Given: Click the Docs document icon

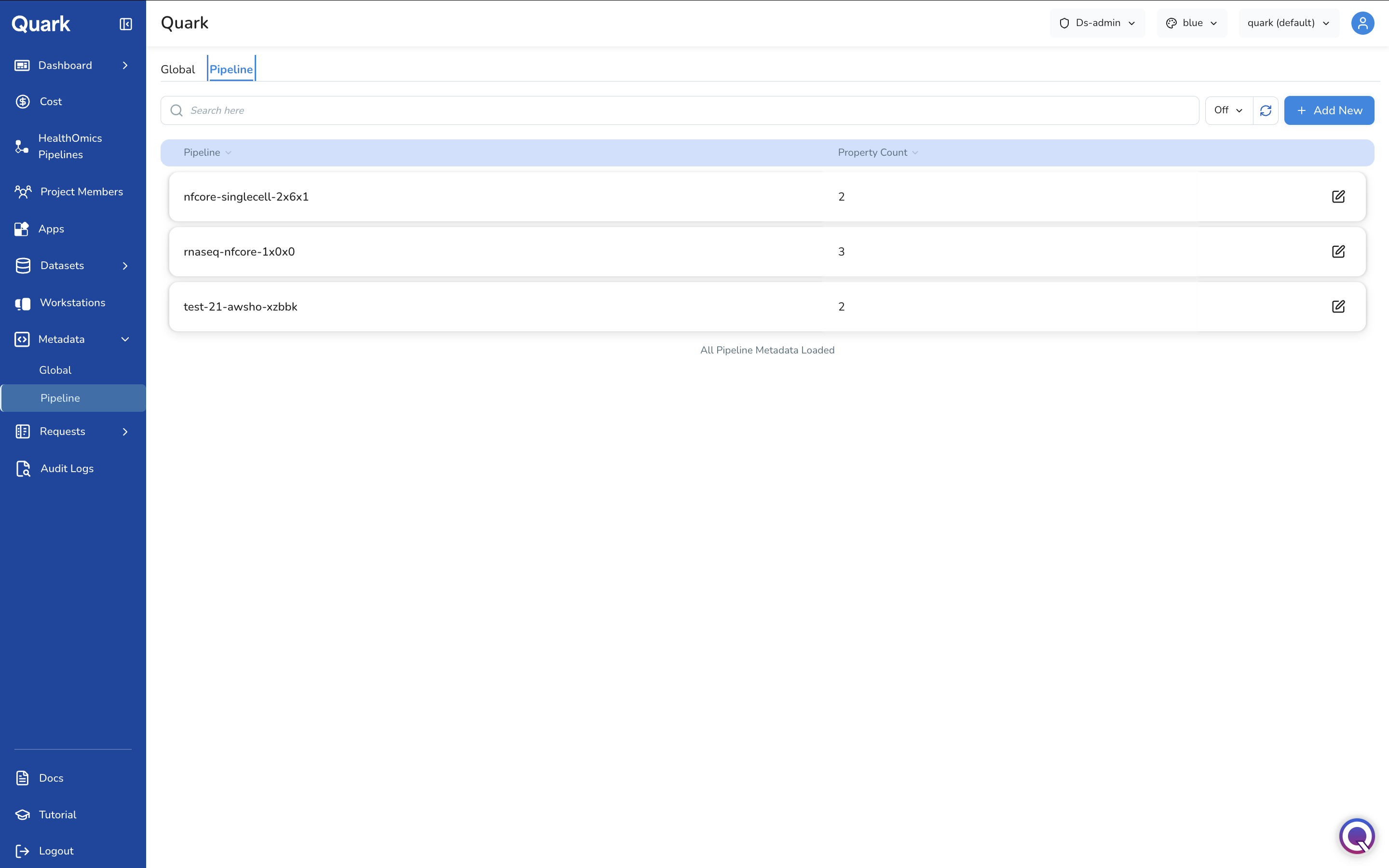Looking at the screenshot, I should 22,778.
